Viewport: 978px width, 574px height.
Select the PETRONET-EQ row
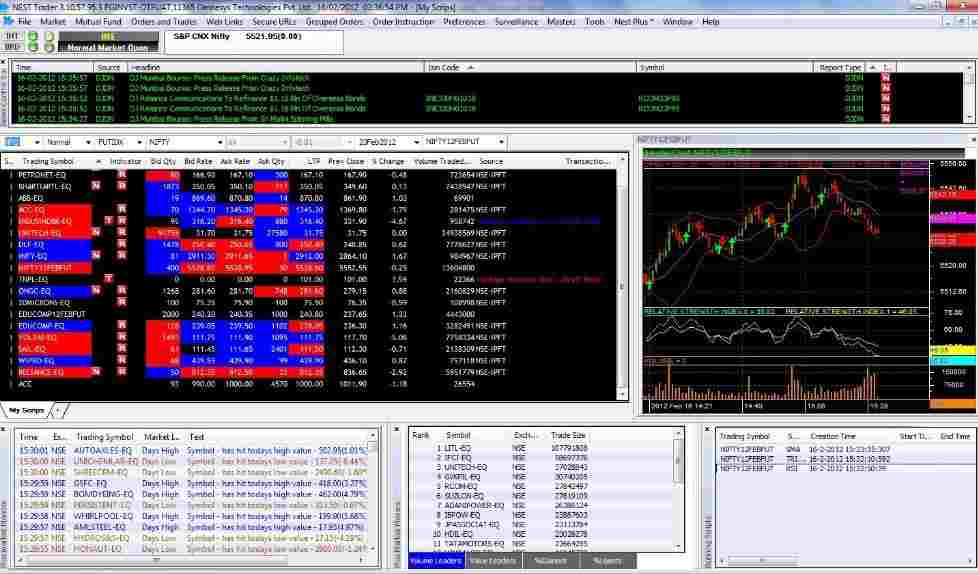click(309, 175)
